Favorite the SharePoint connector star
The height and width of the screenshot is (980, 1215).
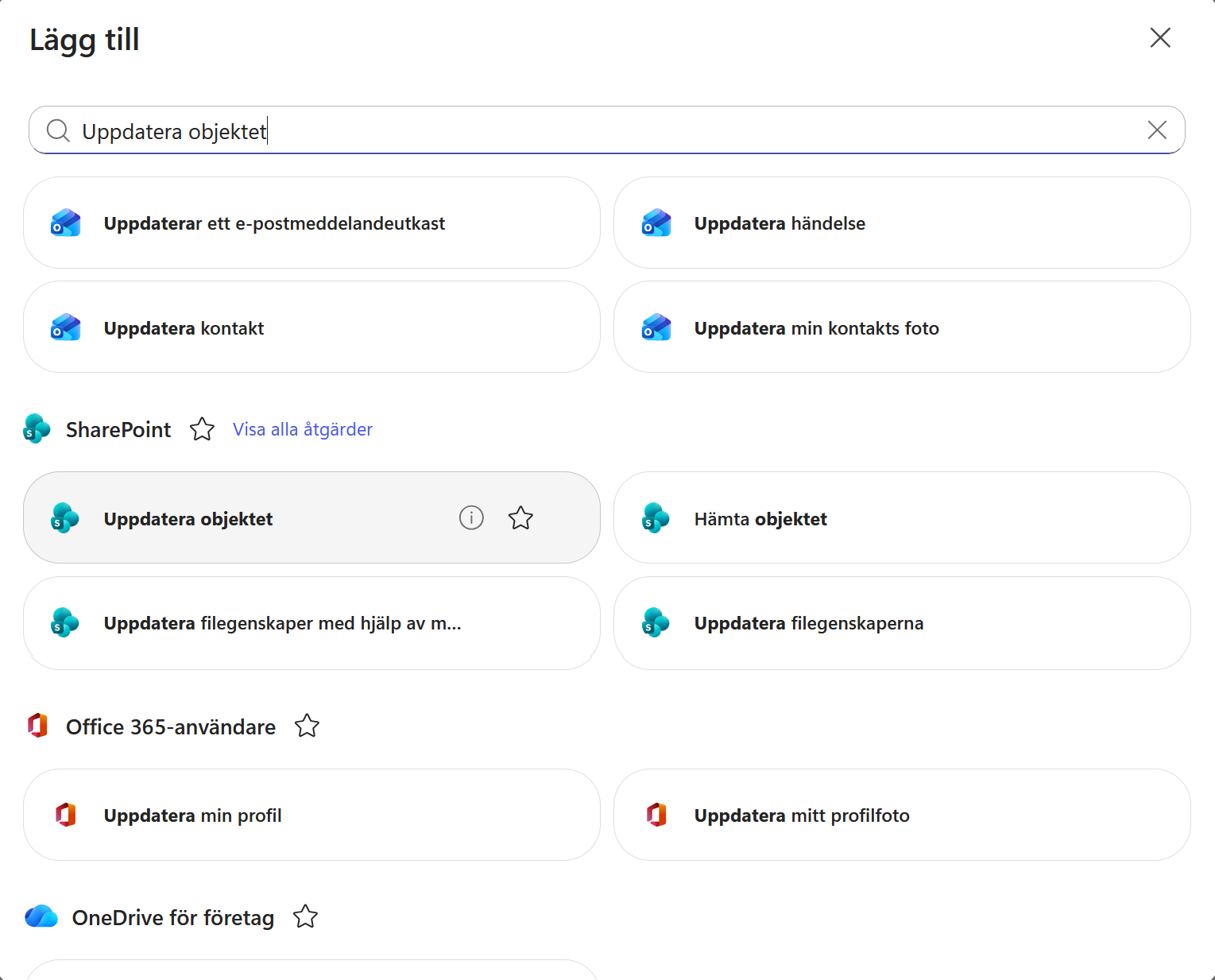click(x=202, y=429)
